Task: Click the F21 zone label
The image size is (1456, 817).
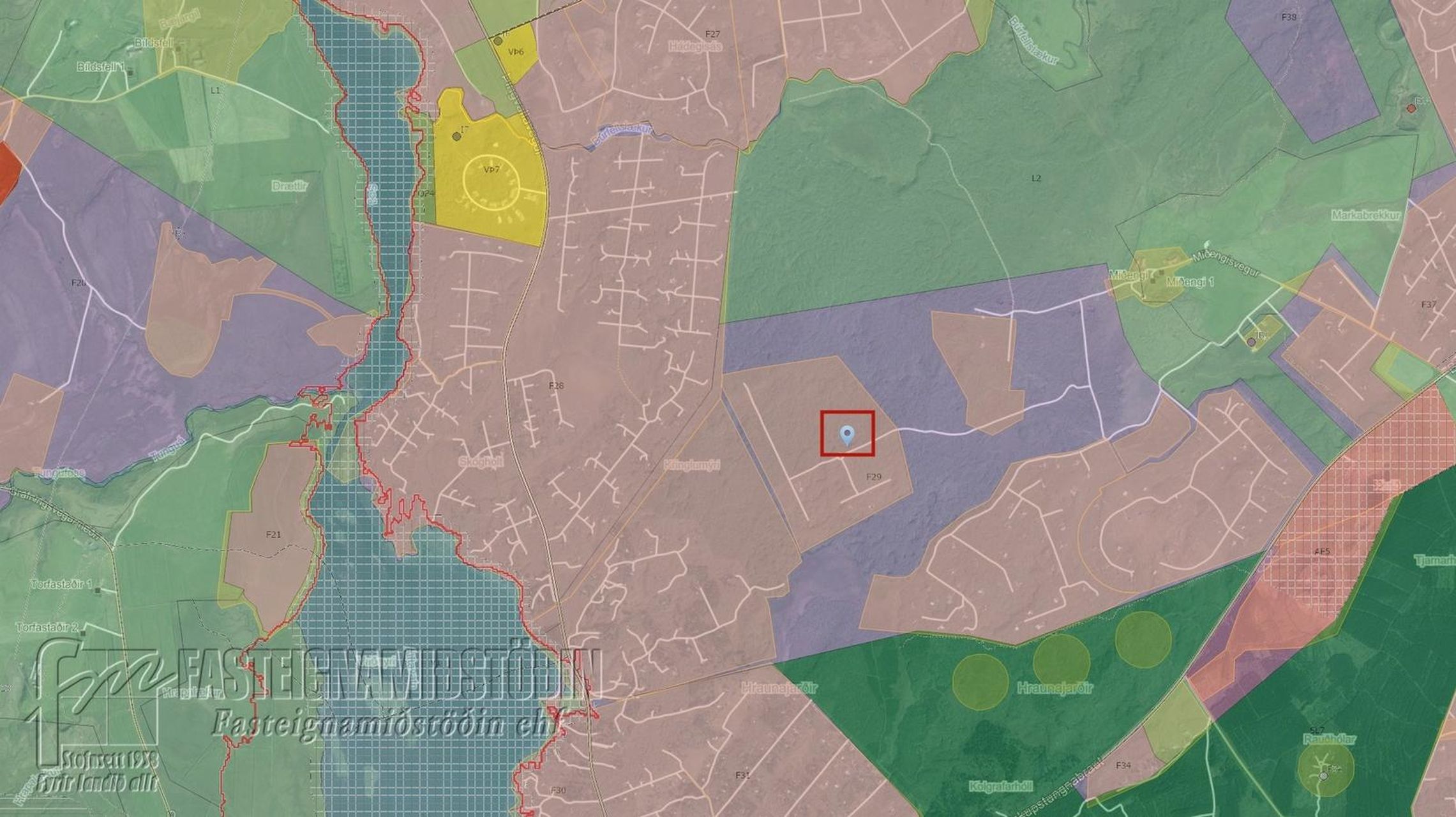Action: pos(273,535)
